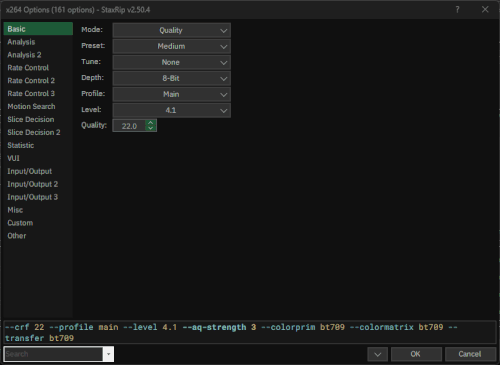Open the Tune dropdown set to None
The height and width of the screenshot is (365, 500).
point(171,62)
